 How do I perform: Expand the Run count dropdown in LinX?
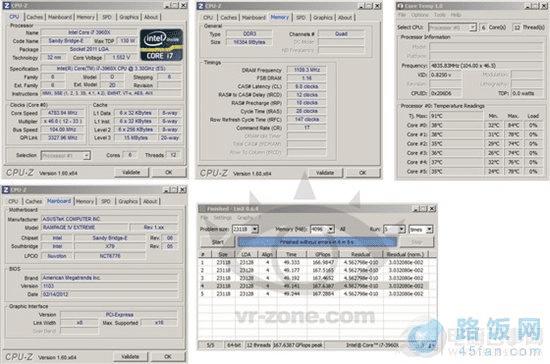click(402, 229)
